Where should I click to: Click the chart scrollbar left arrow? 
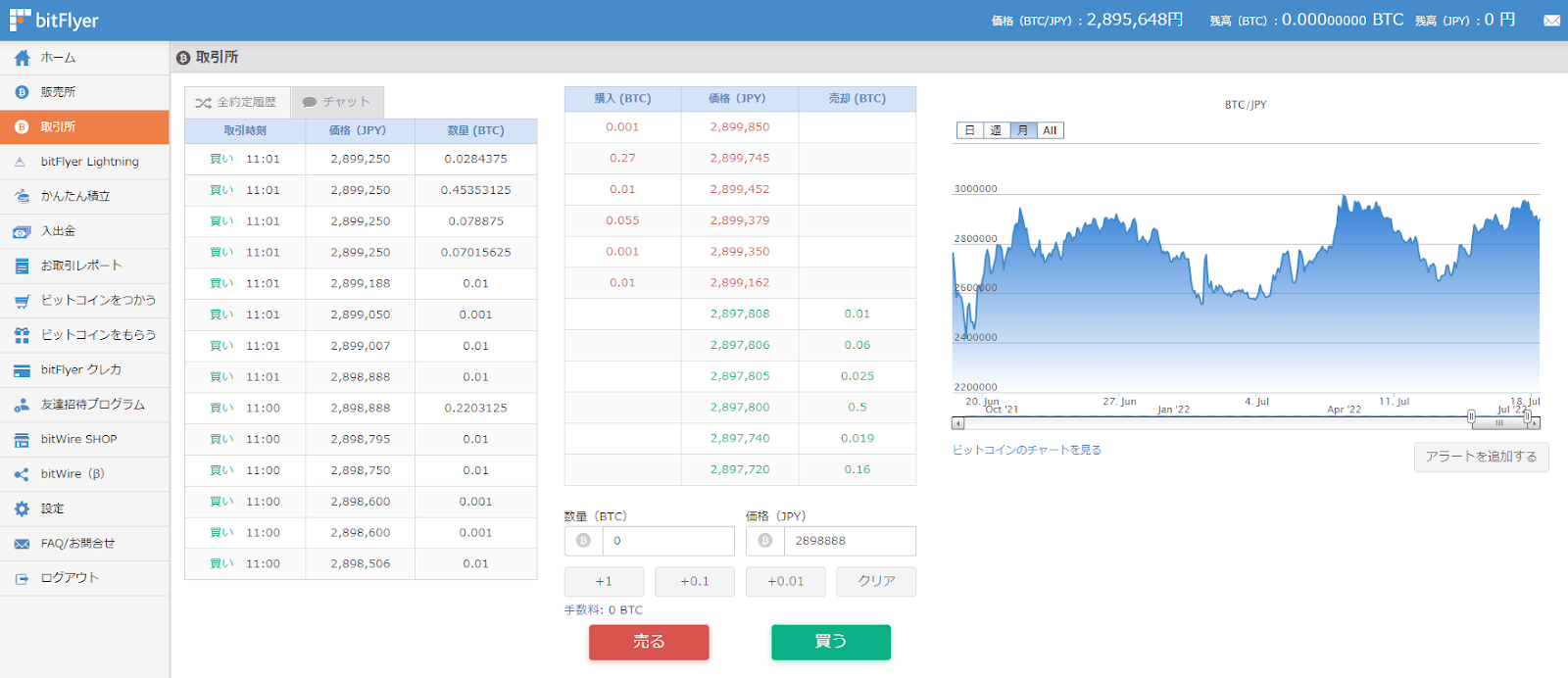pos(958,423)
